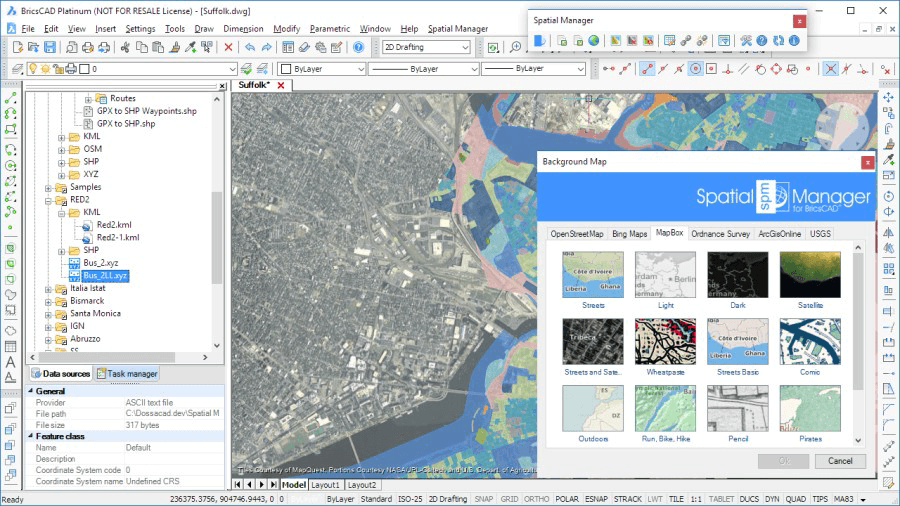The image size is (900, 506).
Task: Click the map list vertical scrollbar
Action: point(858,321)
